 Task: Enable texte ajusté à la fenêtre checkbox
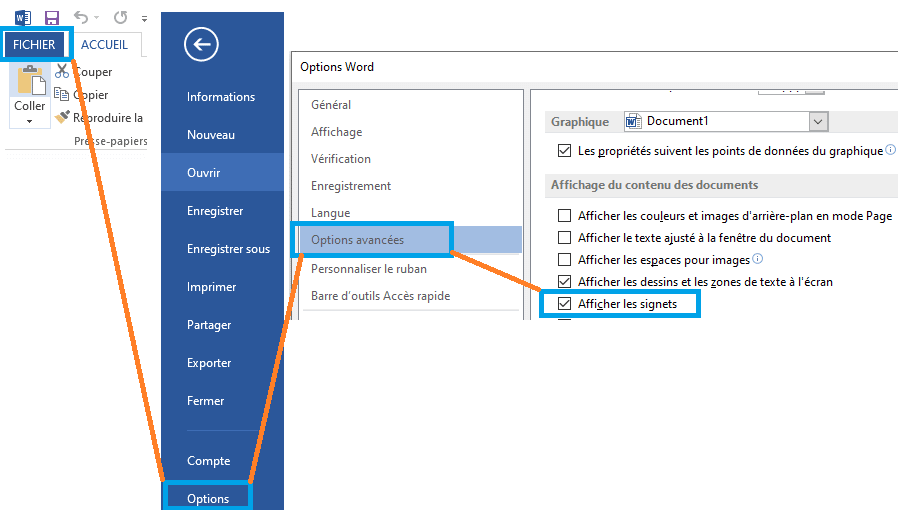(565, 237)
